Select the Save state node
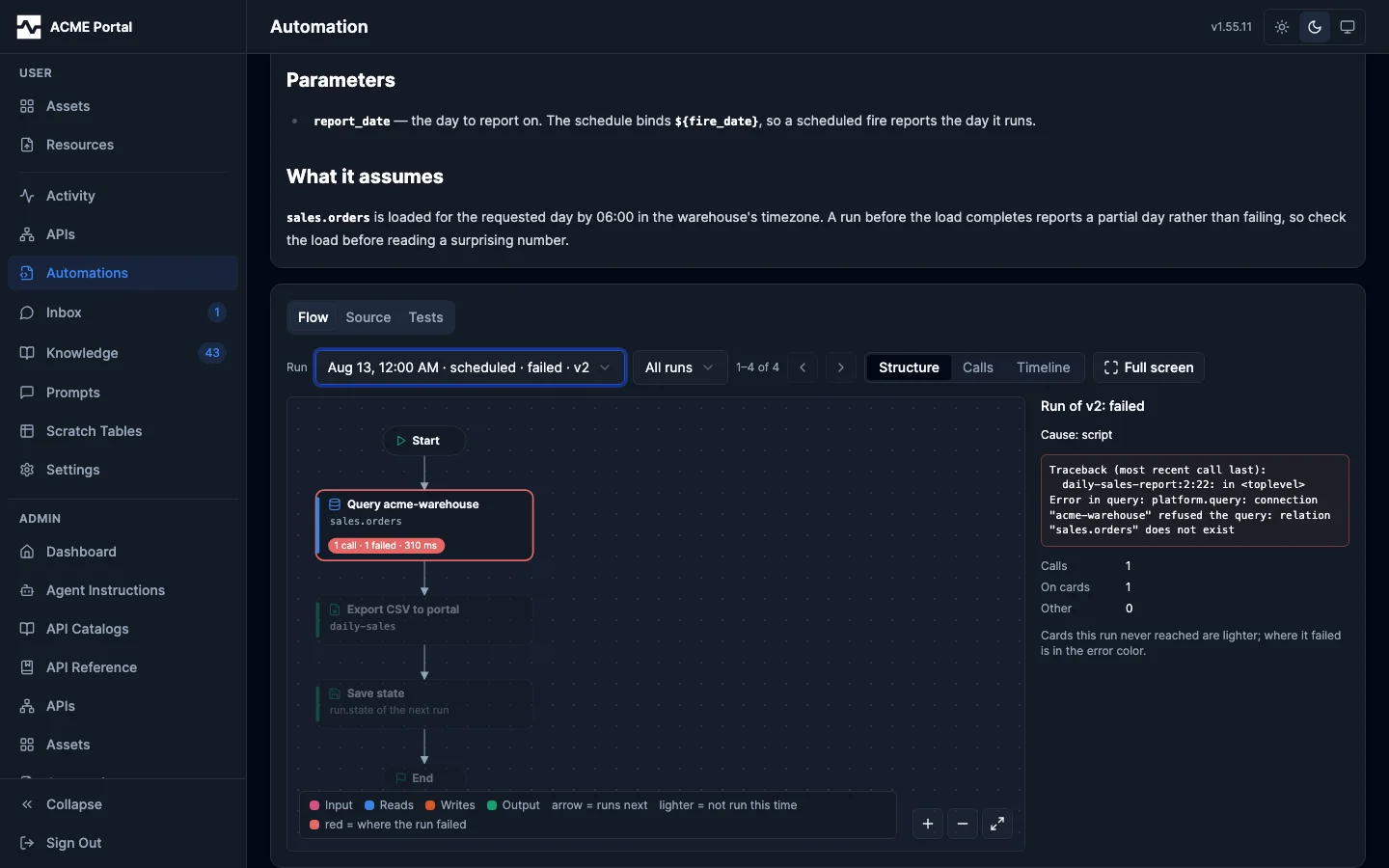1389x868 pixels. tap(424, 702)
